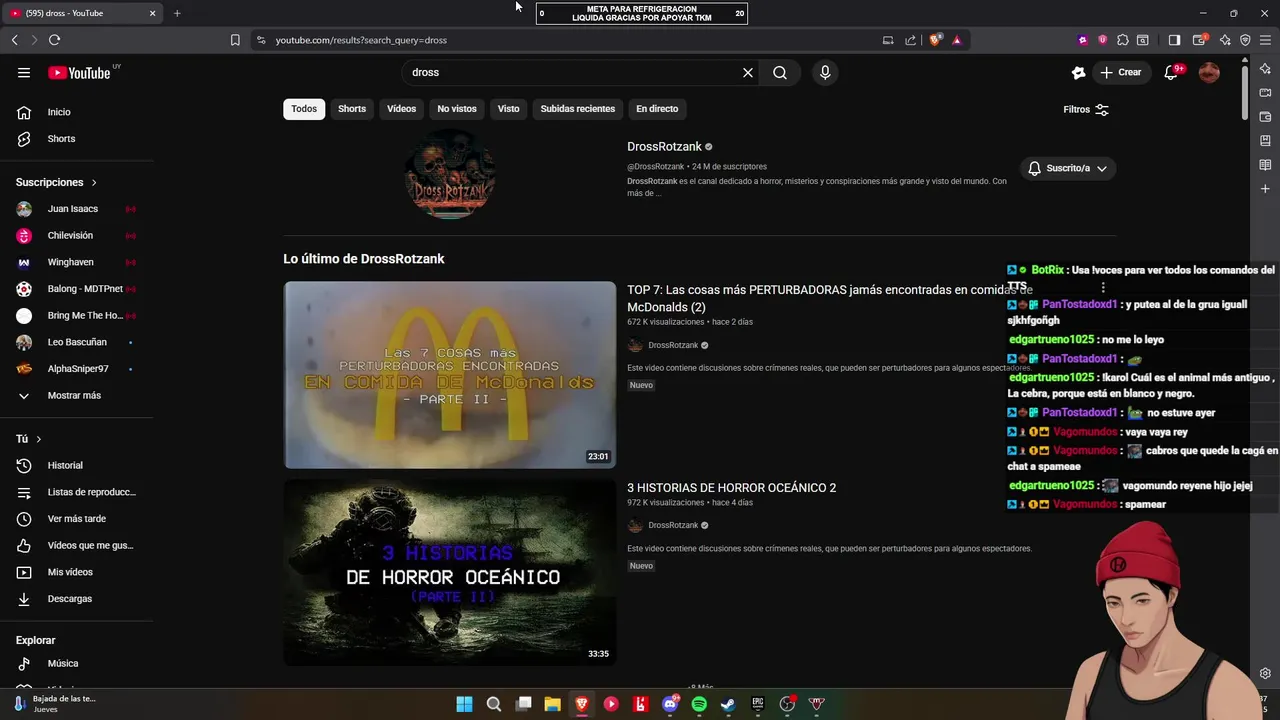Screen dimensions: 1280x720
Task: Select the Vídeos filter chip
Action: (x=402, y=109)
